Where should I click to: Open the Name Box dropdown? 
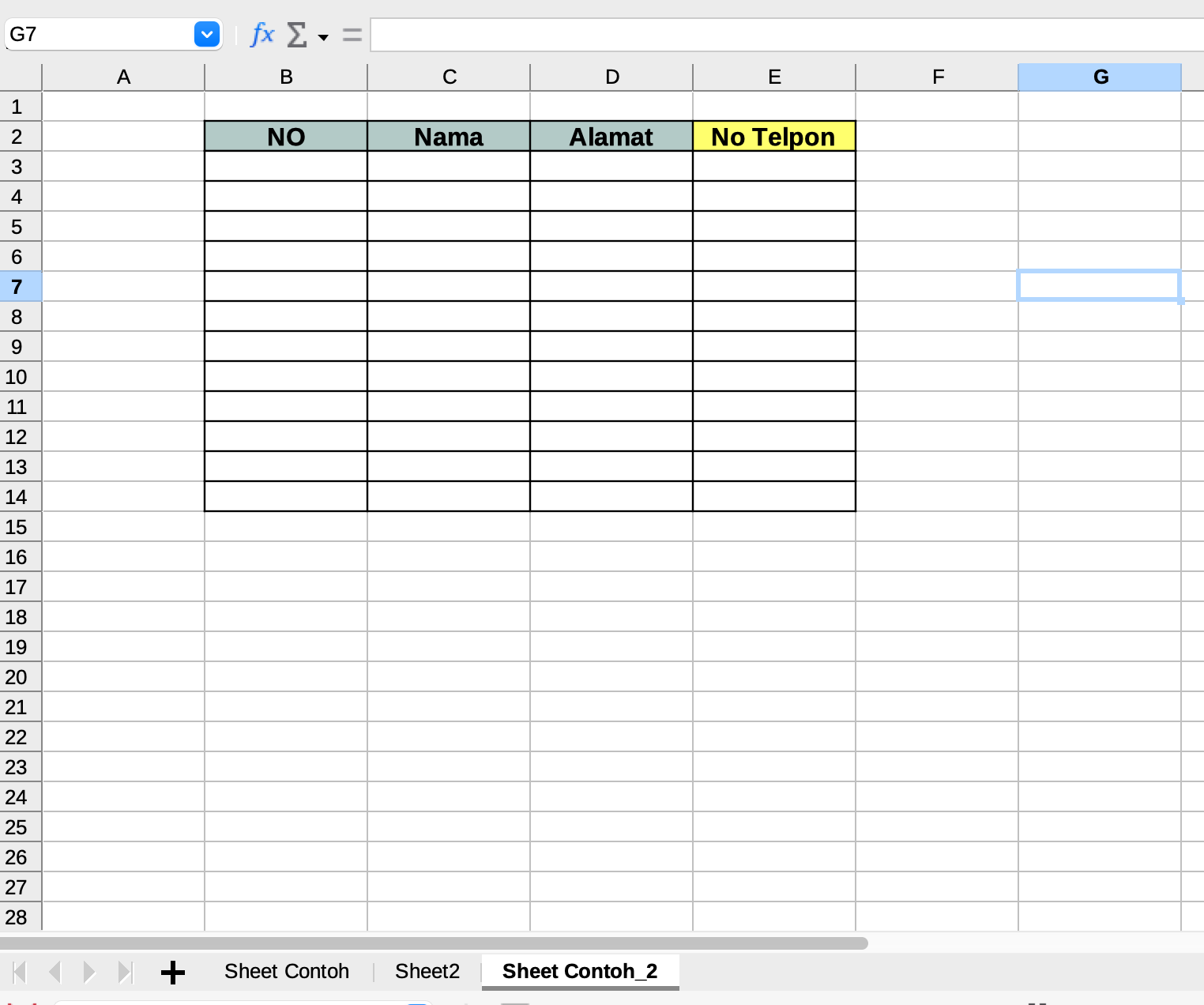207,35
